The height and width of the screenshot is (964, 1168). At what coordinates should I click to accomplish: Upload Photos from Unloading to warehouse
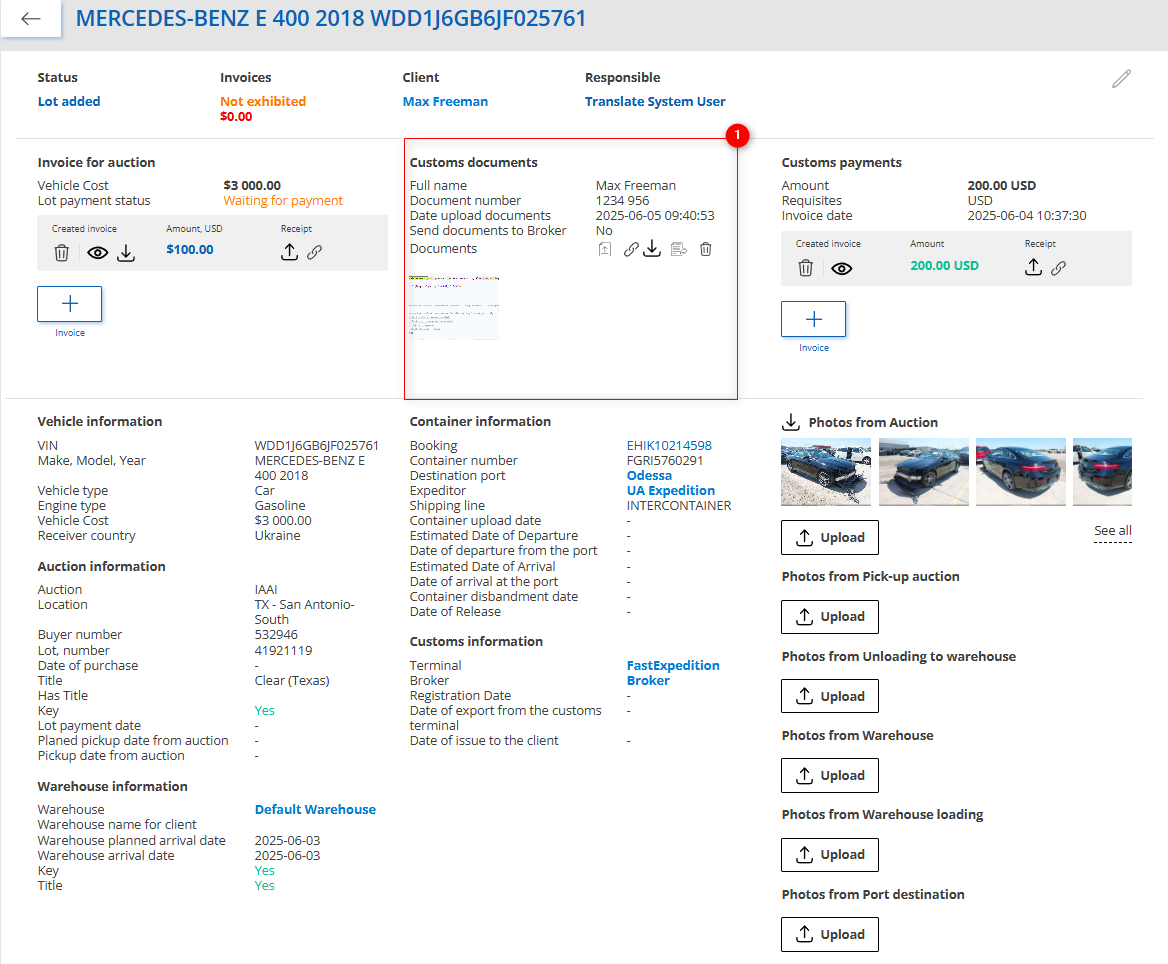click(830, 696)
